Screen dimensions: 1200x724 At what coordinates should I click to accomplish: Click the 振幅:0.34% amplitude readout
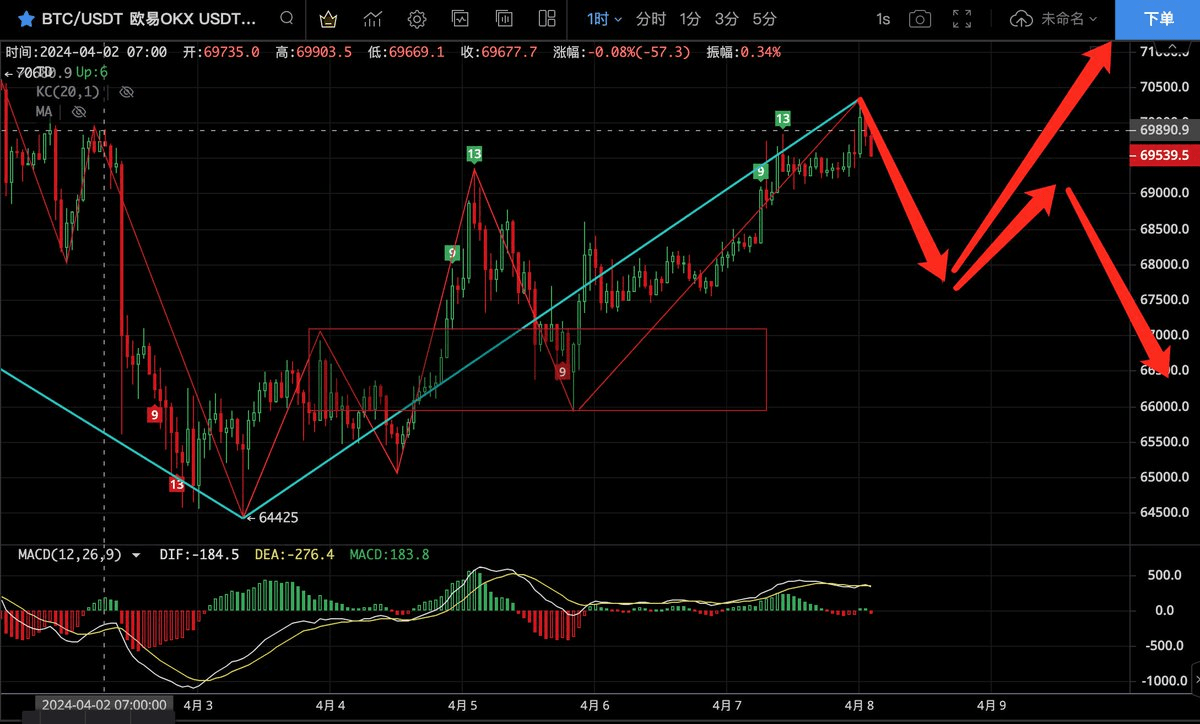(744, 52)
